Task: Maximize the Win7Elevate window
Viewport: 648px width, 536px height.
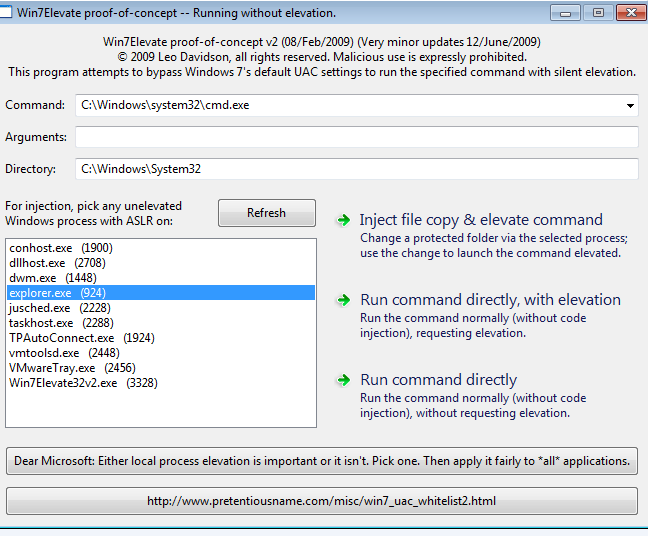Action: pos(598,13)
